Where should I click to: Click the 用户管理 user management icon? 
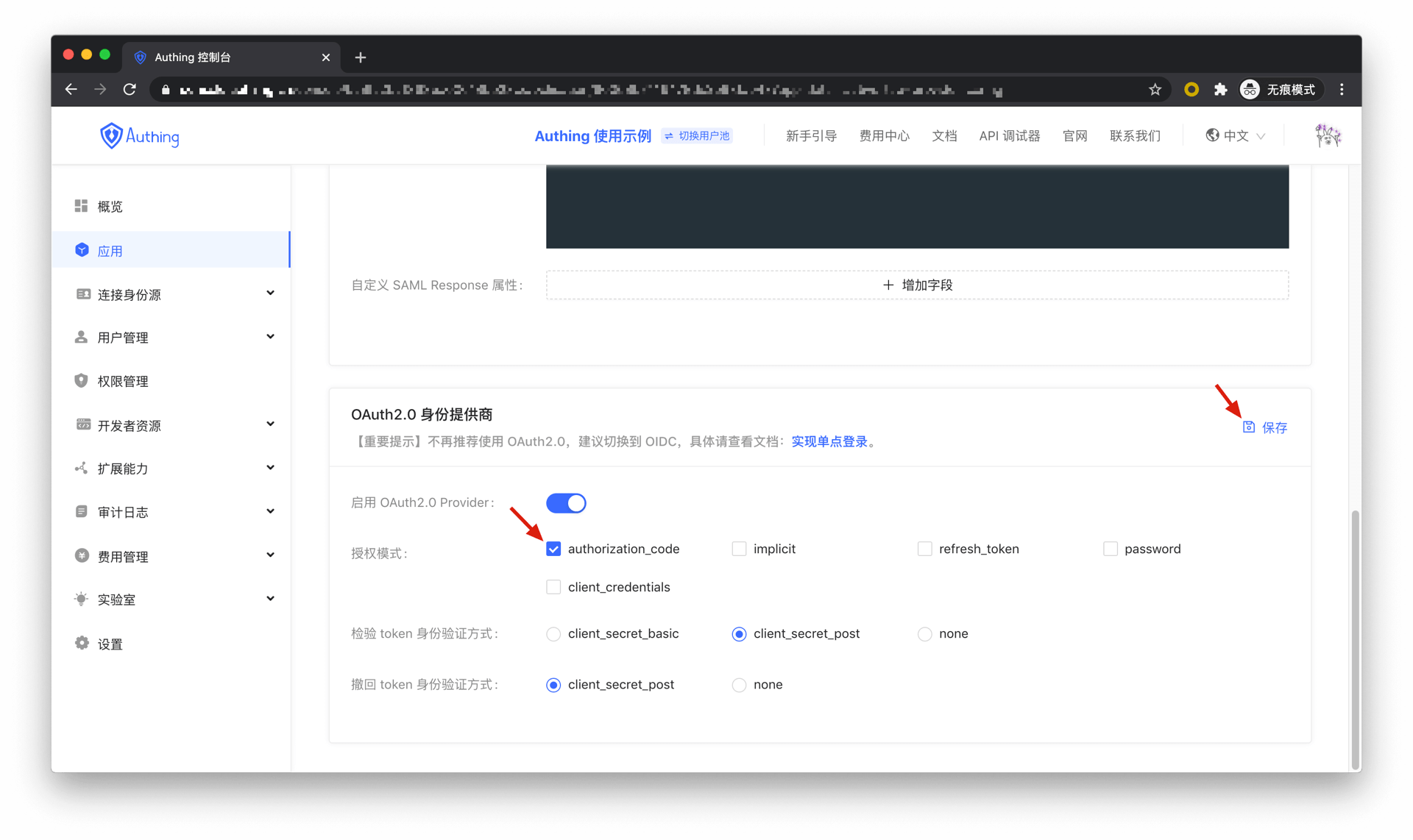pyautogui.click(x=81, y=337)
